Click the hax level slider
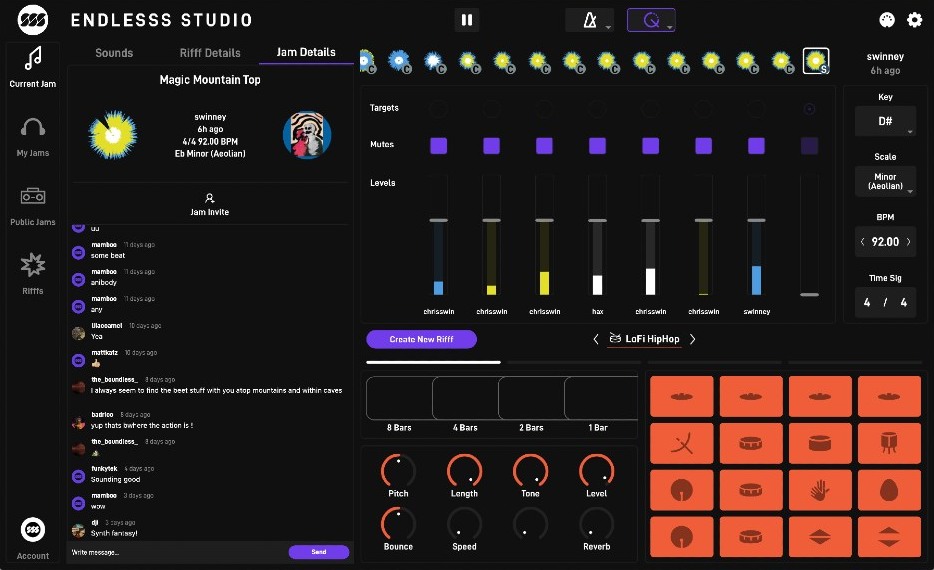 (x=597, y=236)
